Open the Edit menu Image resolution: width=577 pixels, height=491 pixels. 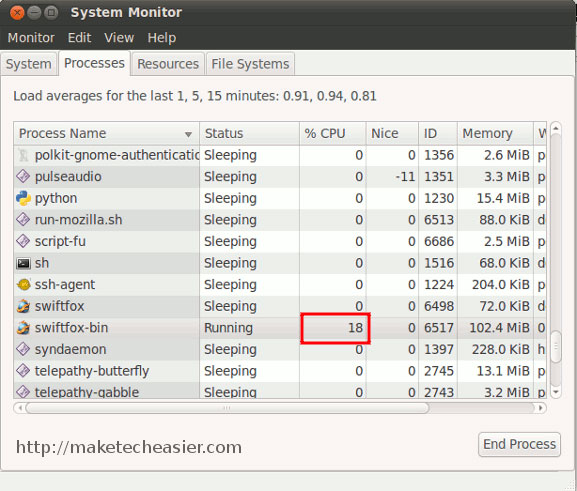[79, 38]
